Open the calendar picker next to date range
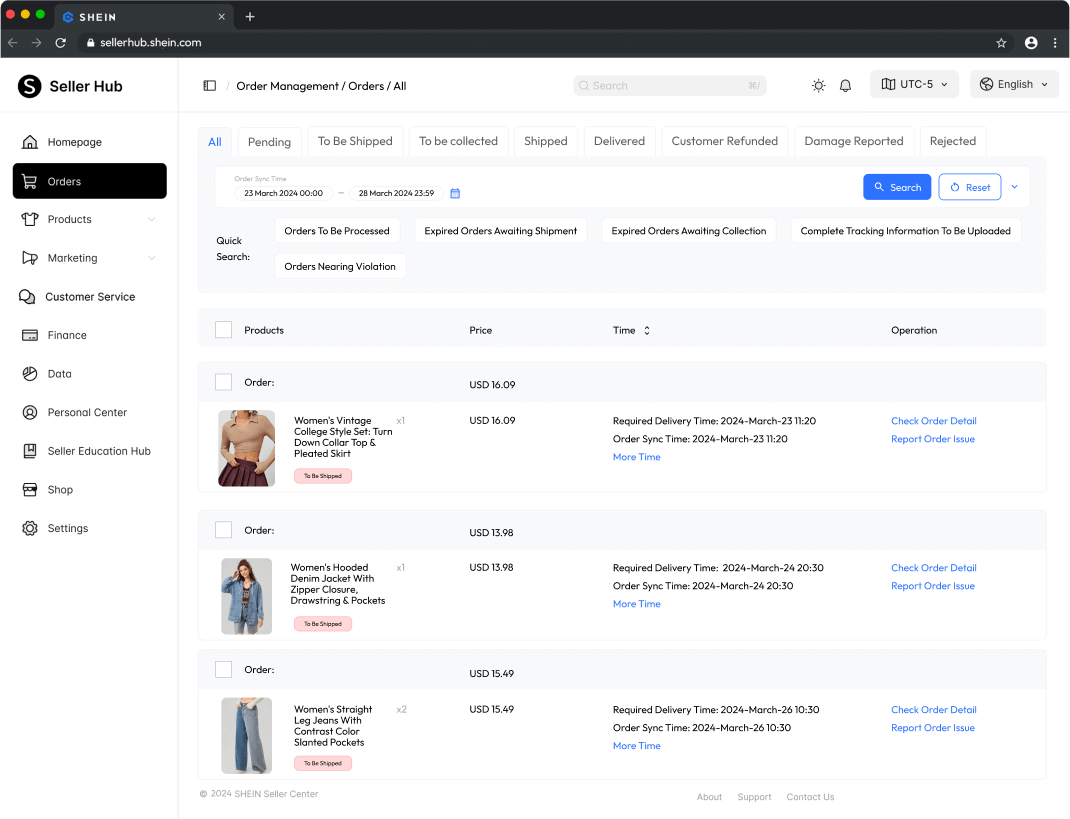This screenshot has height=819, width=1070. (455, 193)
